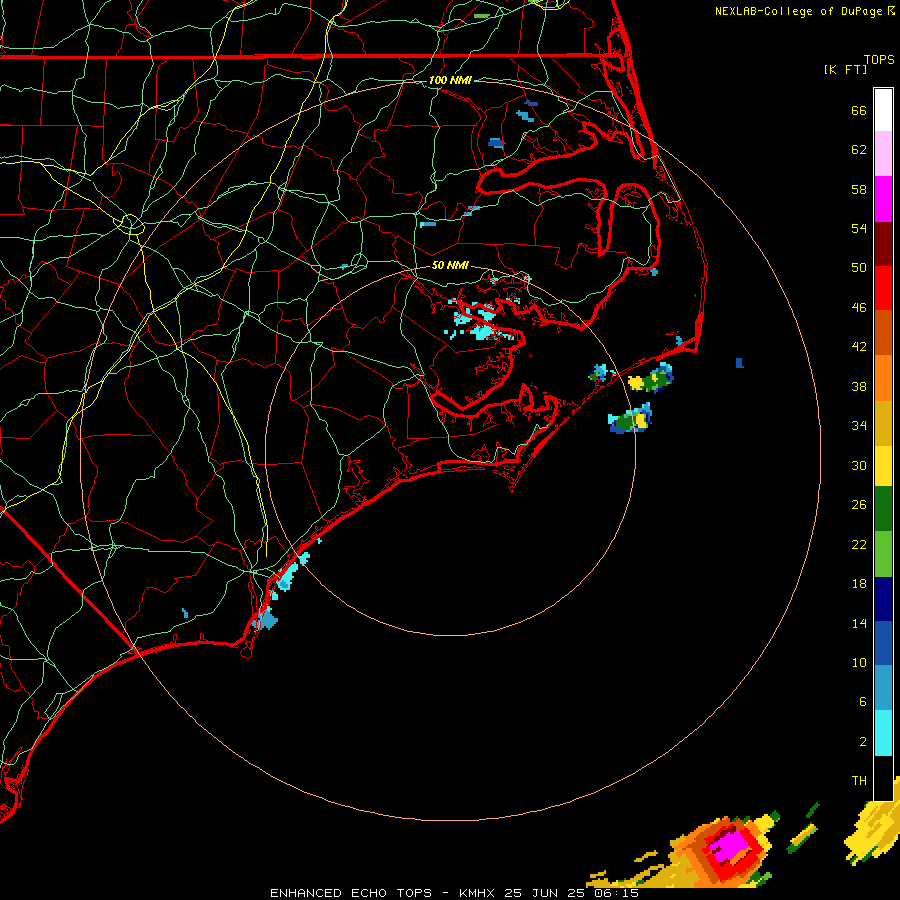Click the "50 NMI" range ring label
This screenshot has width=900, height=900.
[450, 265]
